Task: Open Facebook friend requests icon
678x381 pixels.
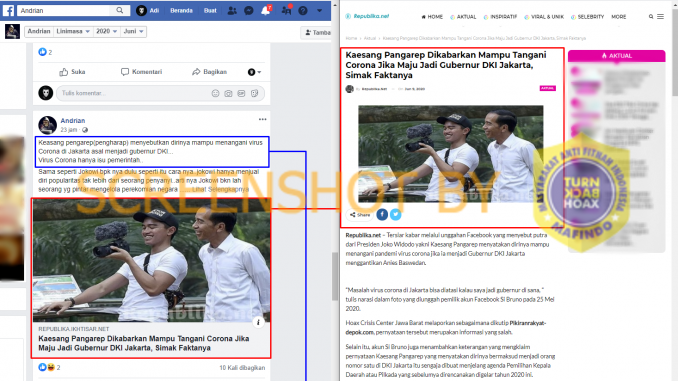Action: pyautogui.click(x=232, y=10)
